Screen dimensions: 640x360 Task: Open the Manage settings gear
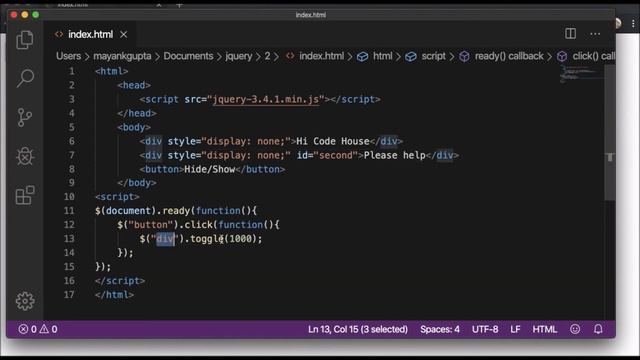[25, 301]
